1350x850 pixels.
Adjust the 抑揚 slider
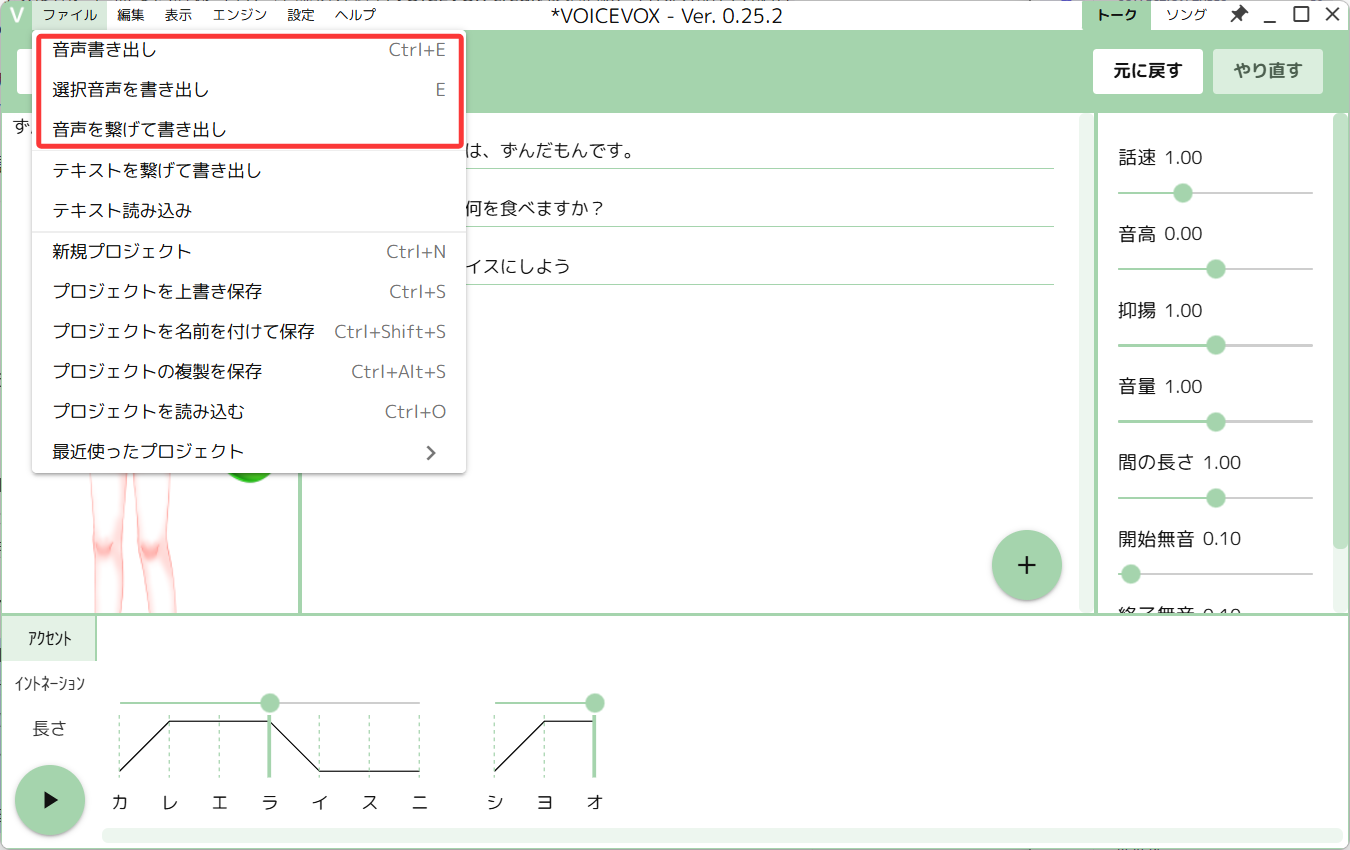[1215, 345]
